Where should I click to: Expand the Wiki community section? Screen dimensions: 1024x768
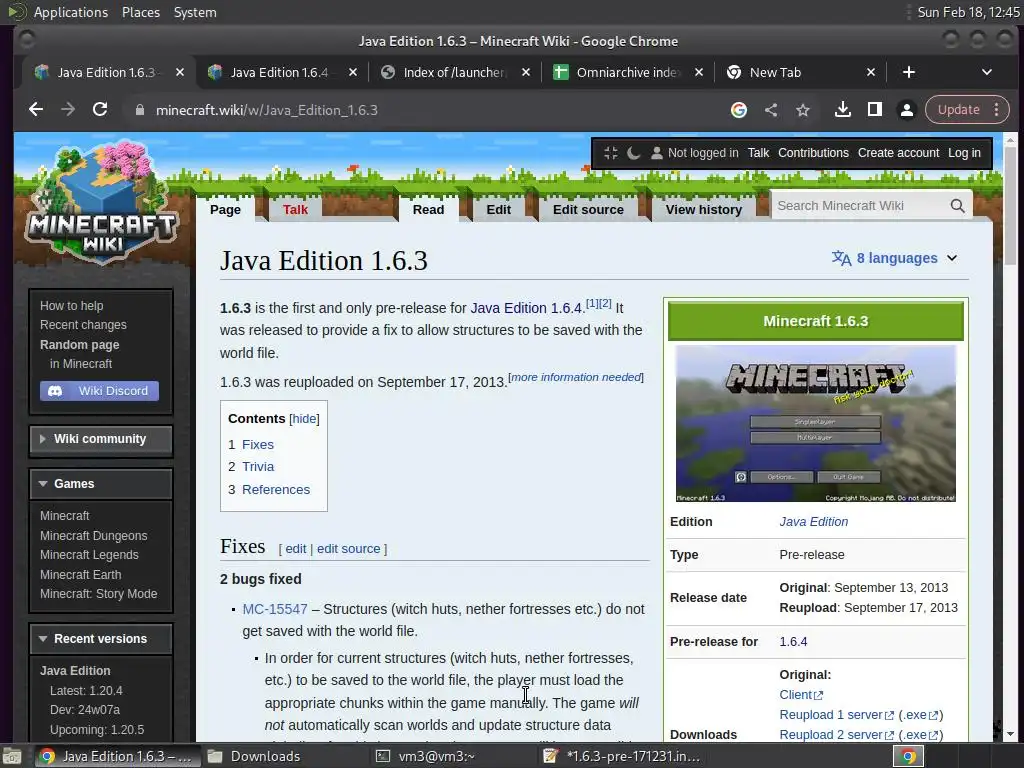pos(101,439)
